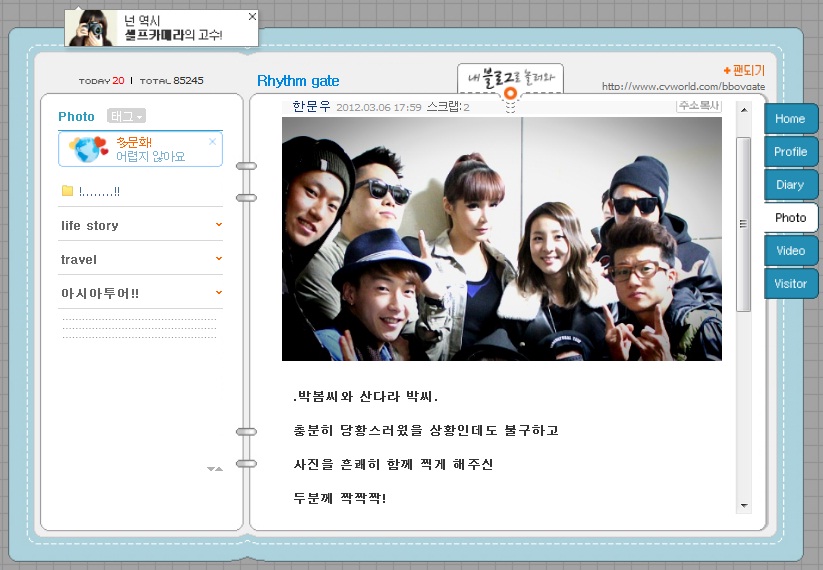This screenshot has height=570, width=823.
Task: Click the globe with hearts banner icon
Action: point(86,149)
